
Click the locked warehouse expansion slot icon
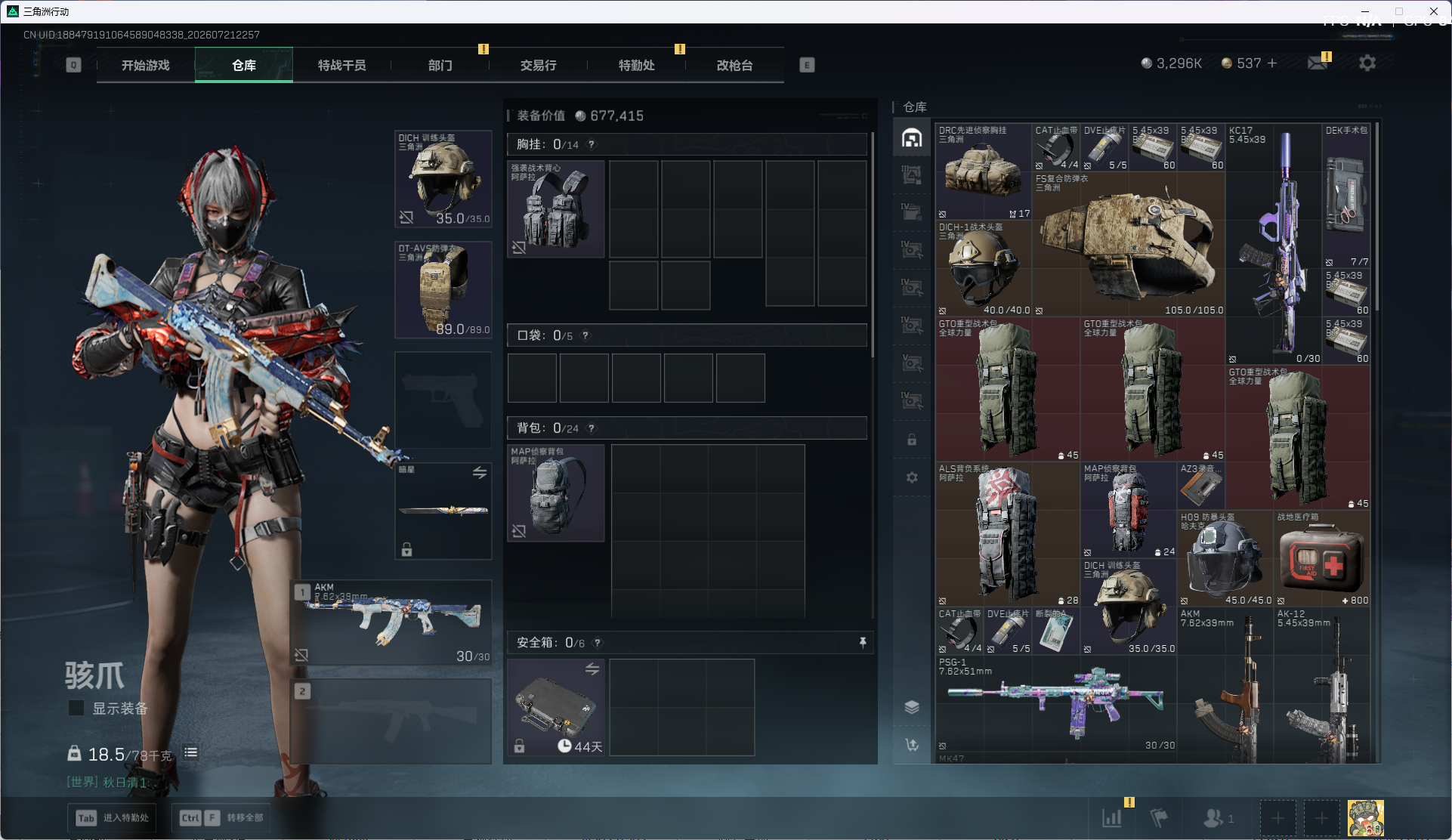(912, 440)
